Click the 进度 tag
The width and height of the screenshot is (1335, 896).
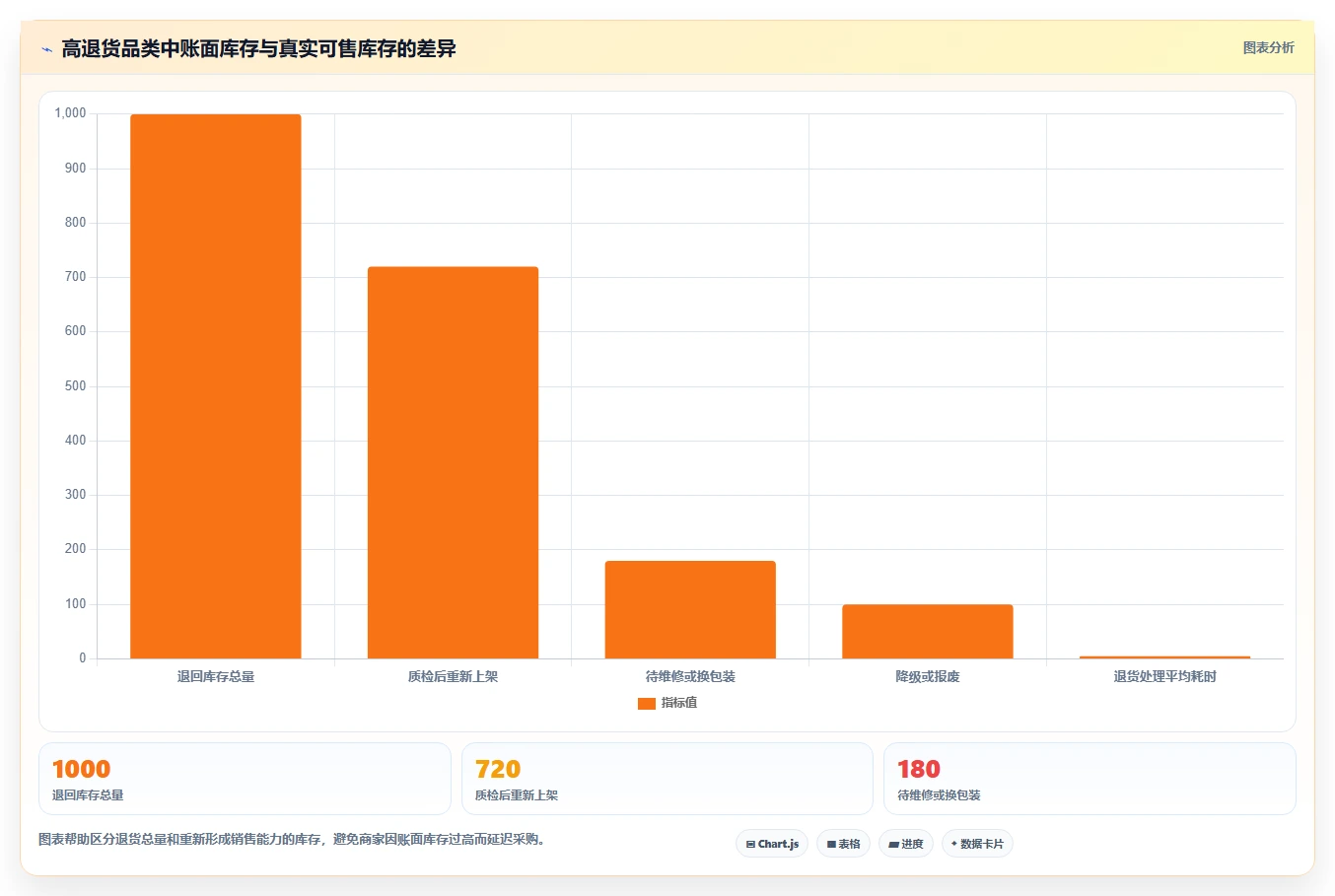pos(906,844)
